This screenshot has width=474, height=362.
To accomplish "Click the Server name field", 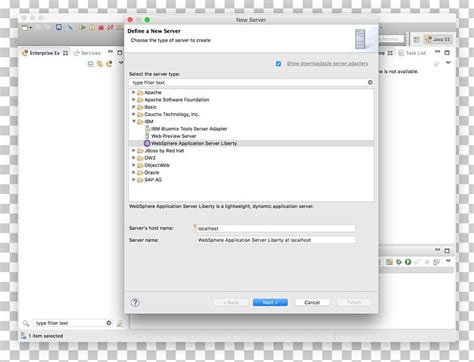I will [x=276, y=240].
